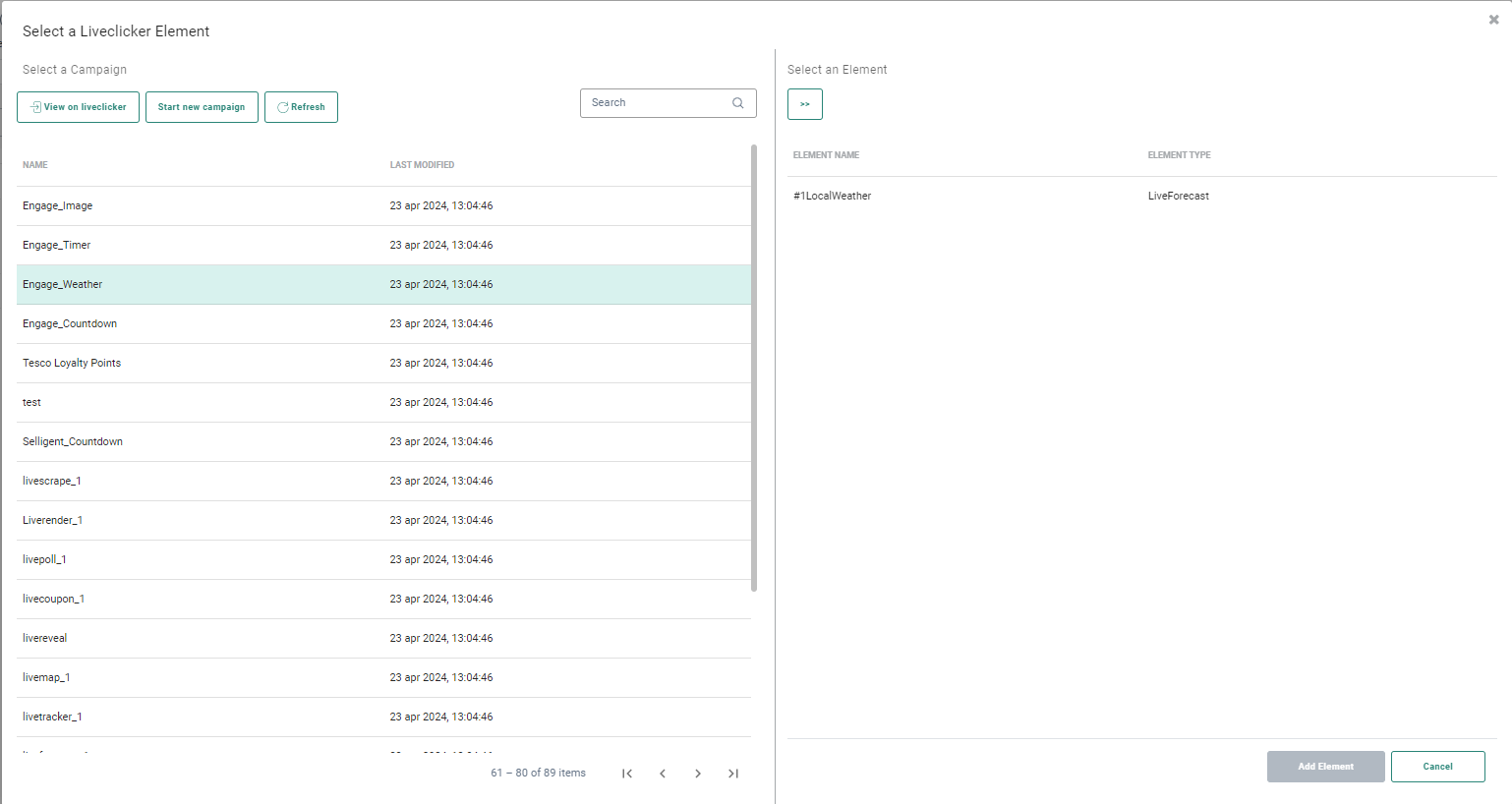Click the search magnifier icon
Screen dimensions: 1512x804
point(737,103)
